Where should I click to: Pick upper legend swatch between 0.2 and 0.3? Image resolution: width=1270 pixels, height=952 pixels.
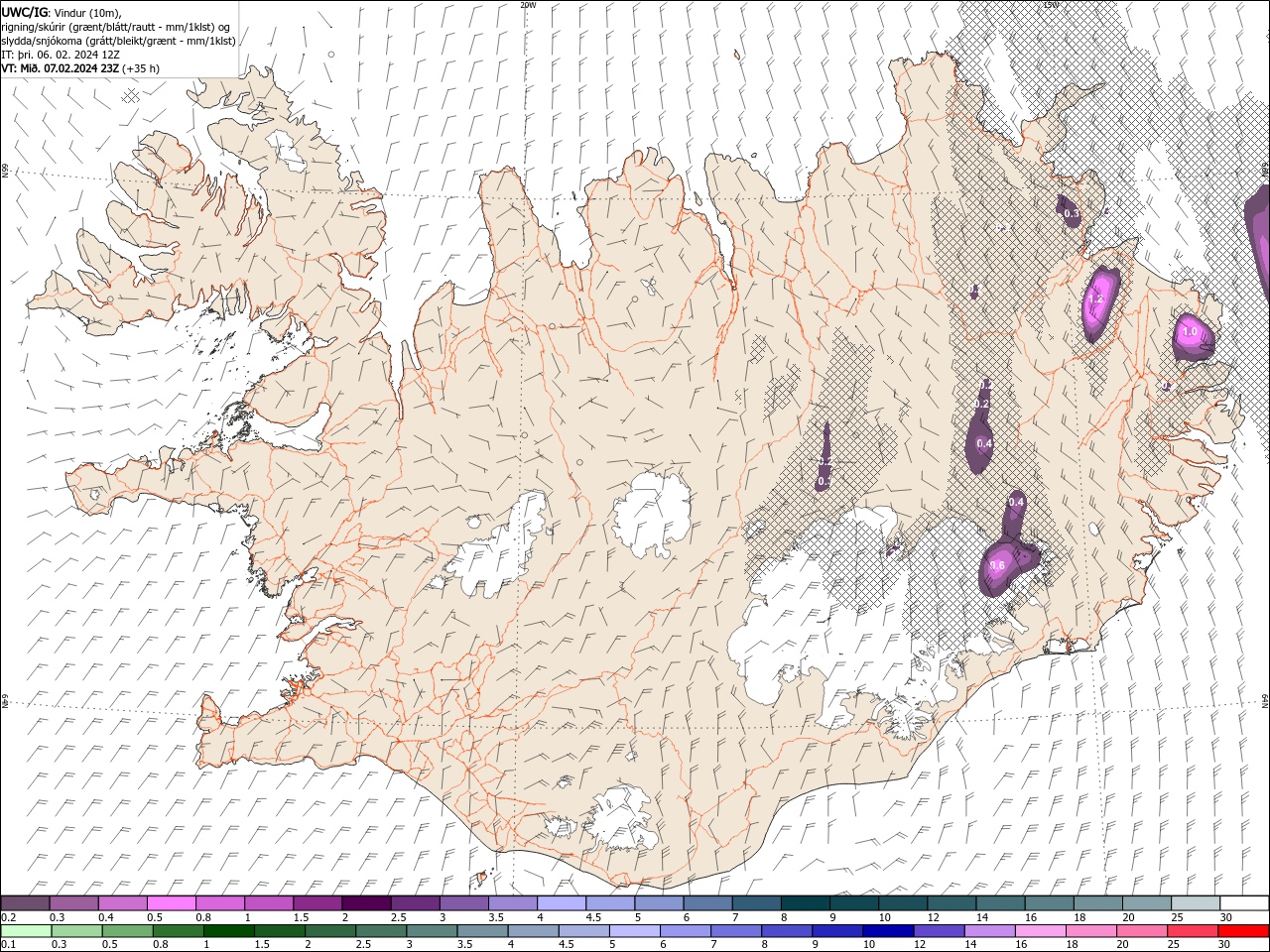click(25, 903)
